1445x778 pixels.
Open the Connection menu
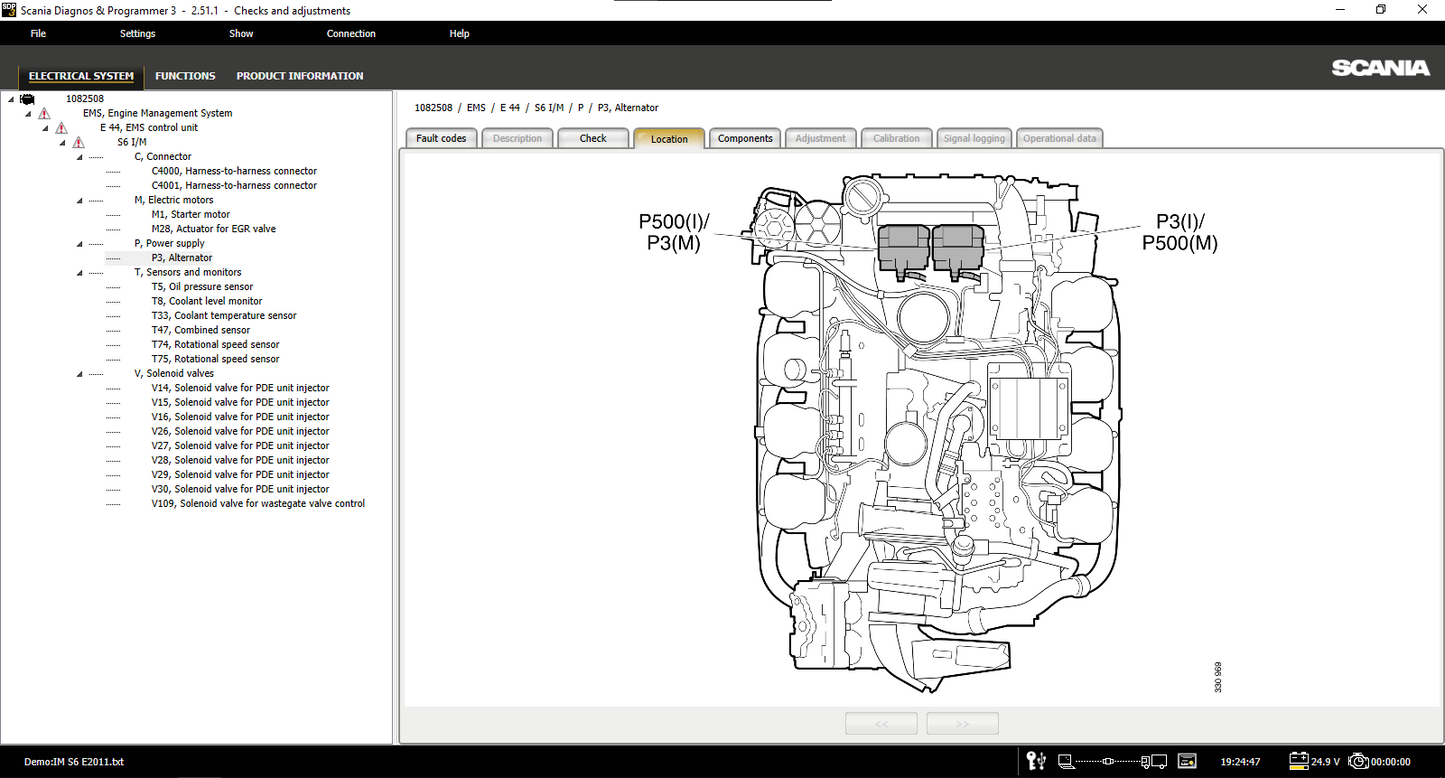click(x=351, y=34)
